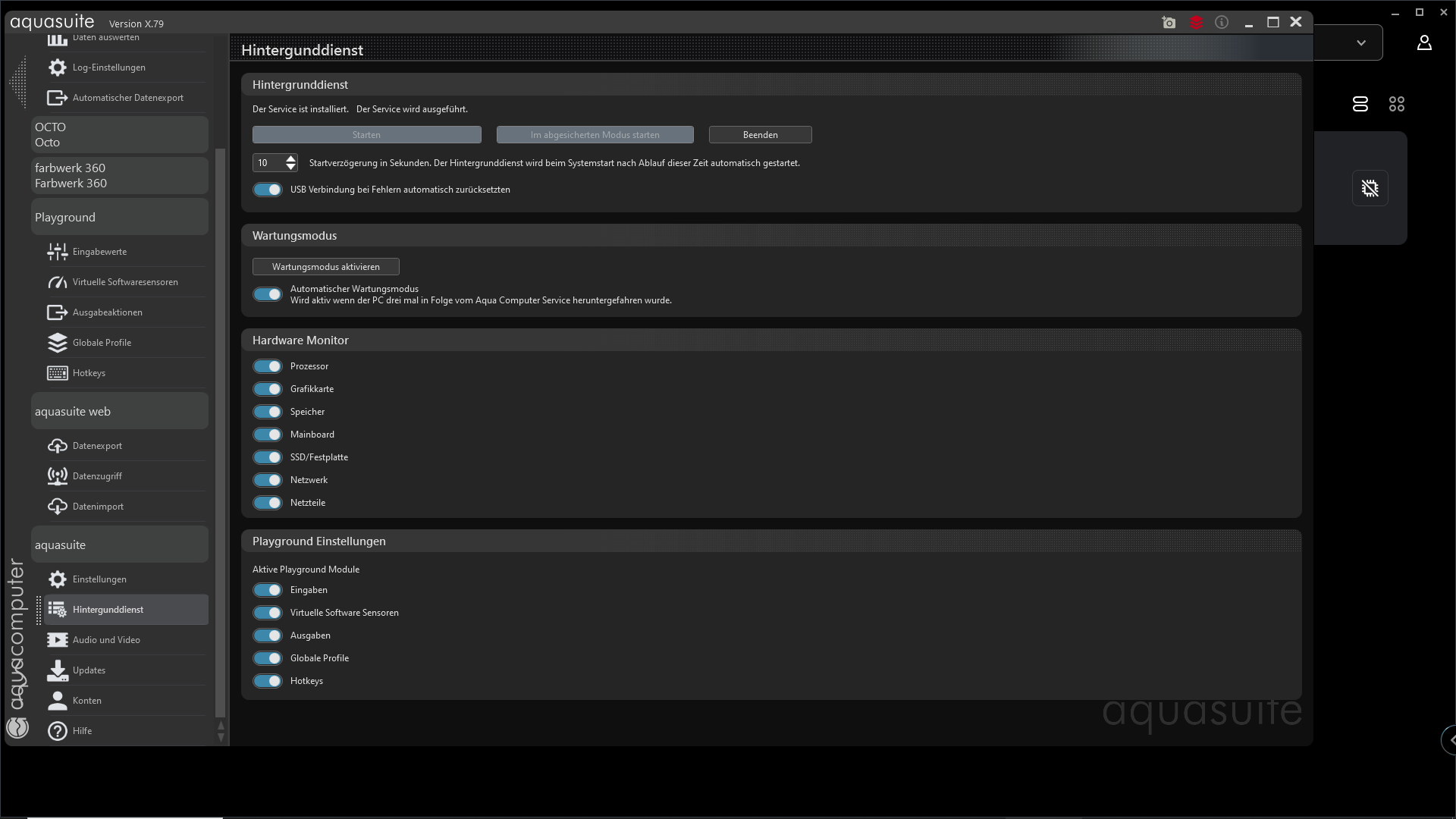The width and height of the screenshot is (1456, 819).
Task: Collapse the Playground sidebar section header
Action: (120, 218)
